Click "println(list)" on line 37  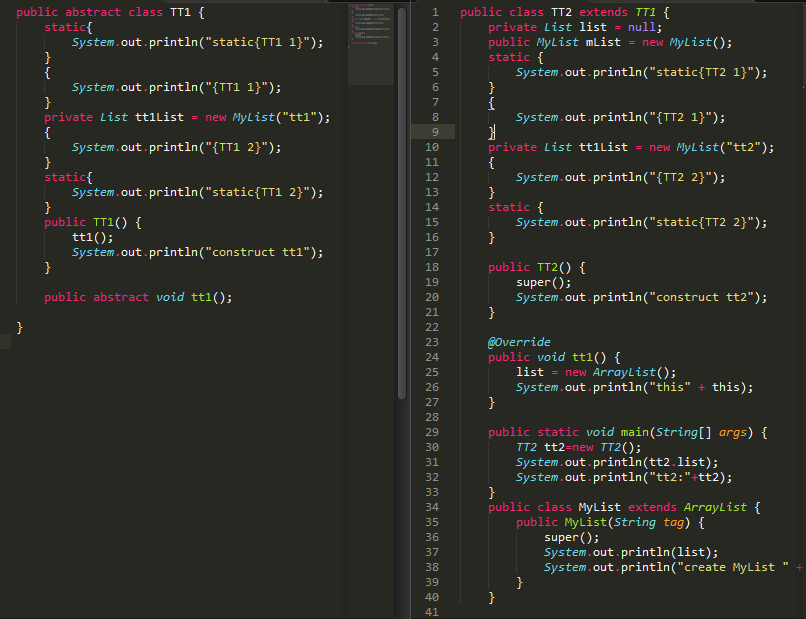666,552
